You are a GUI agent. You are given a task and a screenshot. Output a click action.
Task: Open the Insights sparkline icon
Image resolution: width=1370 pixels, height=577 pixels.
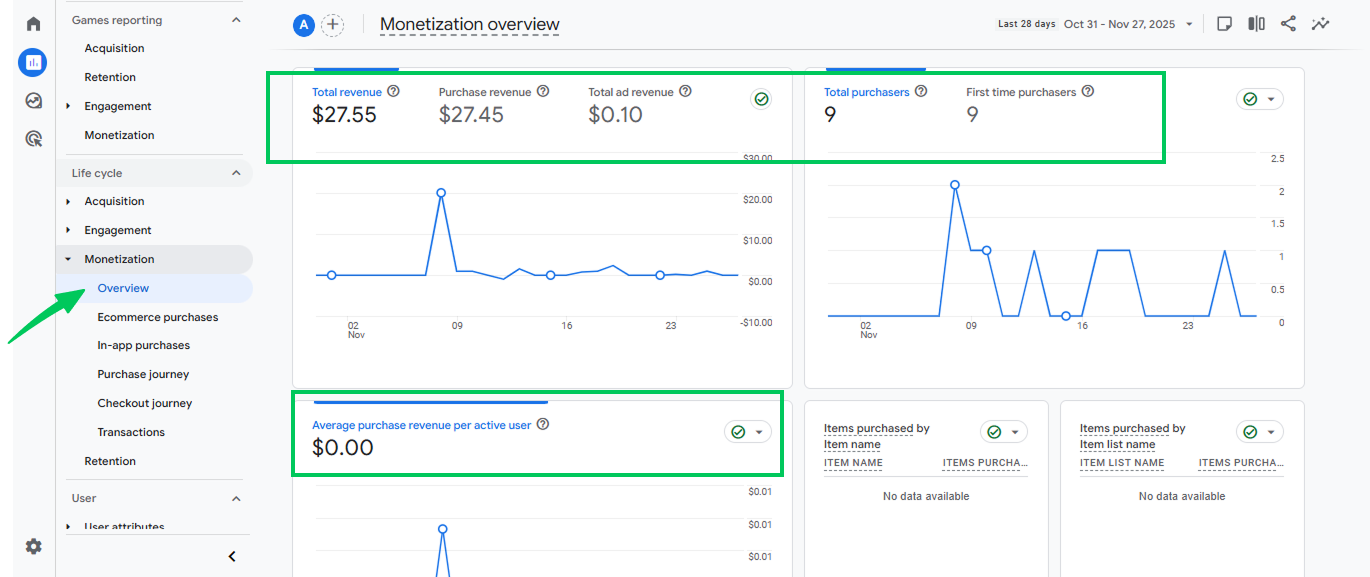click(x=1321, y=24)
